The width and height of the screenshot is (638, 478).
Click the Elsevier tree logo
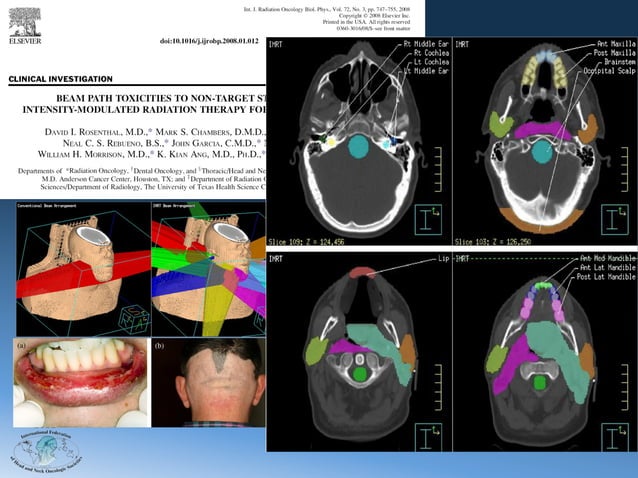25,22
